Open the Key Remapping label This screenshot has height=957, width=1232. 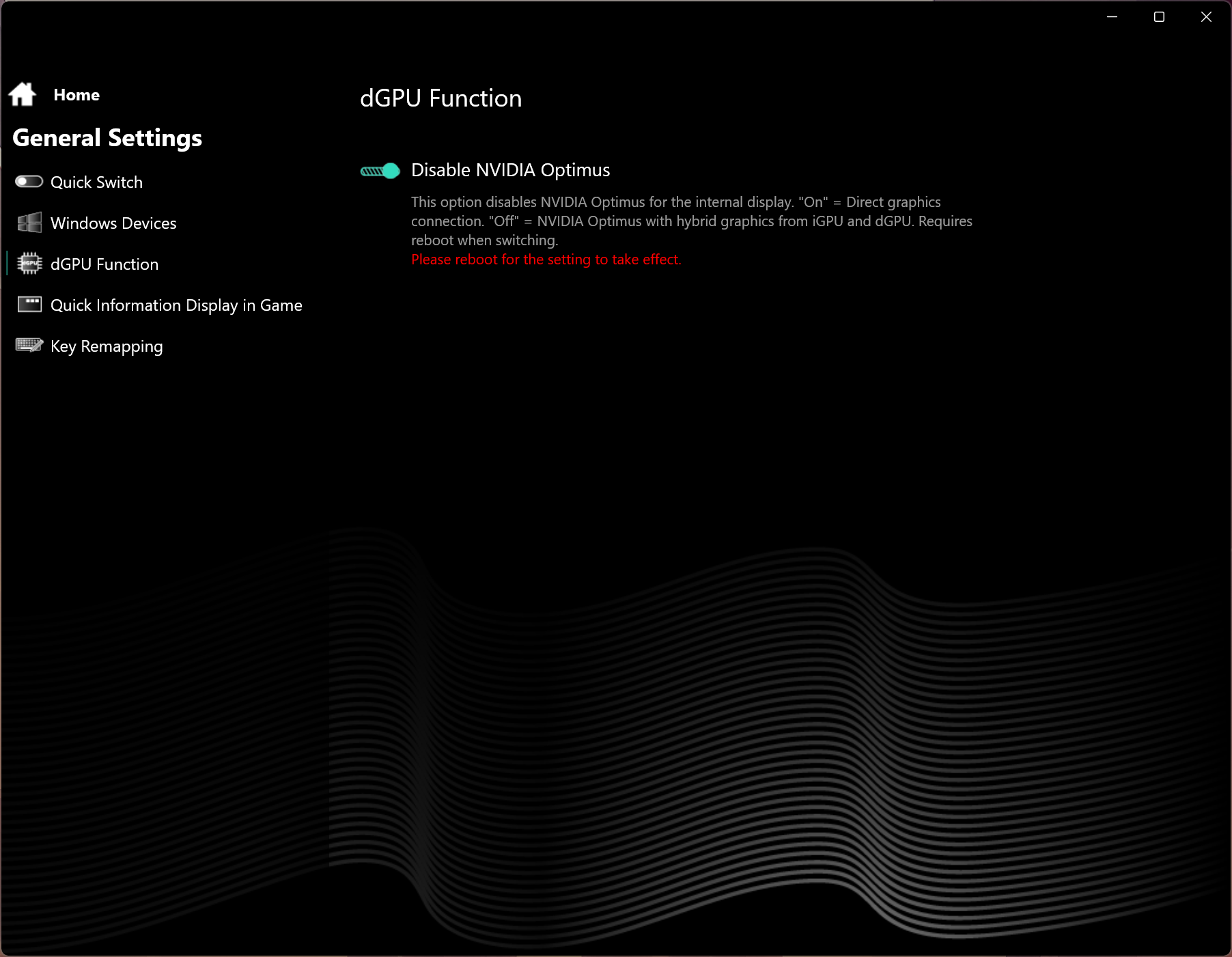pyautogui.click(x=107, y=346)
